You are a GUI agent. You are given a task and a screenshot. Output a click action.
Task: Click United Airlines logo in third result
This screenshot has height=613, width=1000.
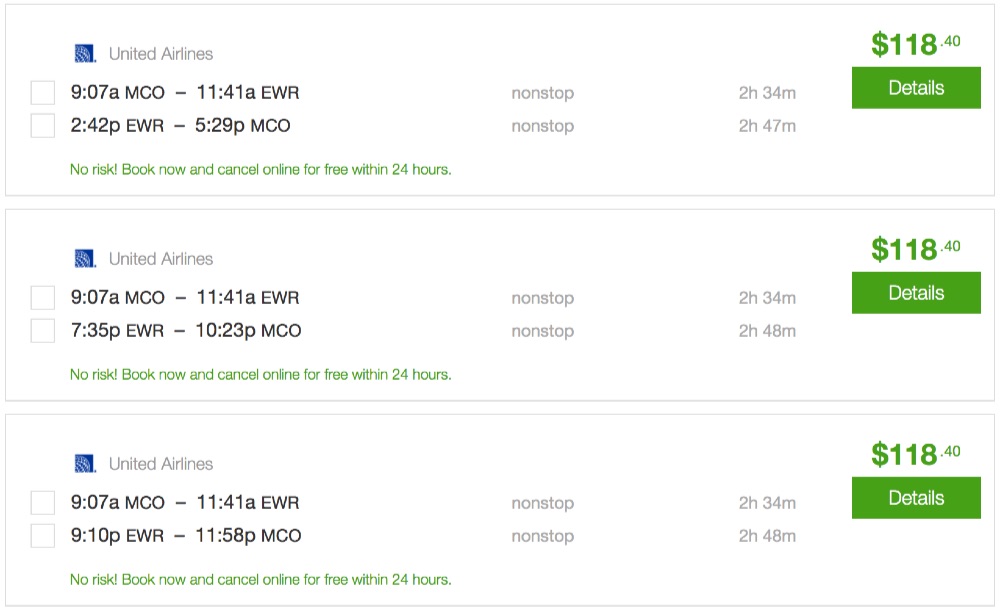pos(85,464)
